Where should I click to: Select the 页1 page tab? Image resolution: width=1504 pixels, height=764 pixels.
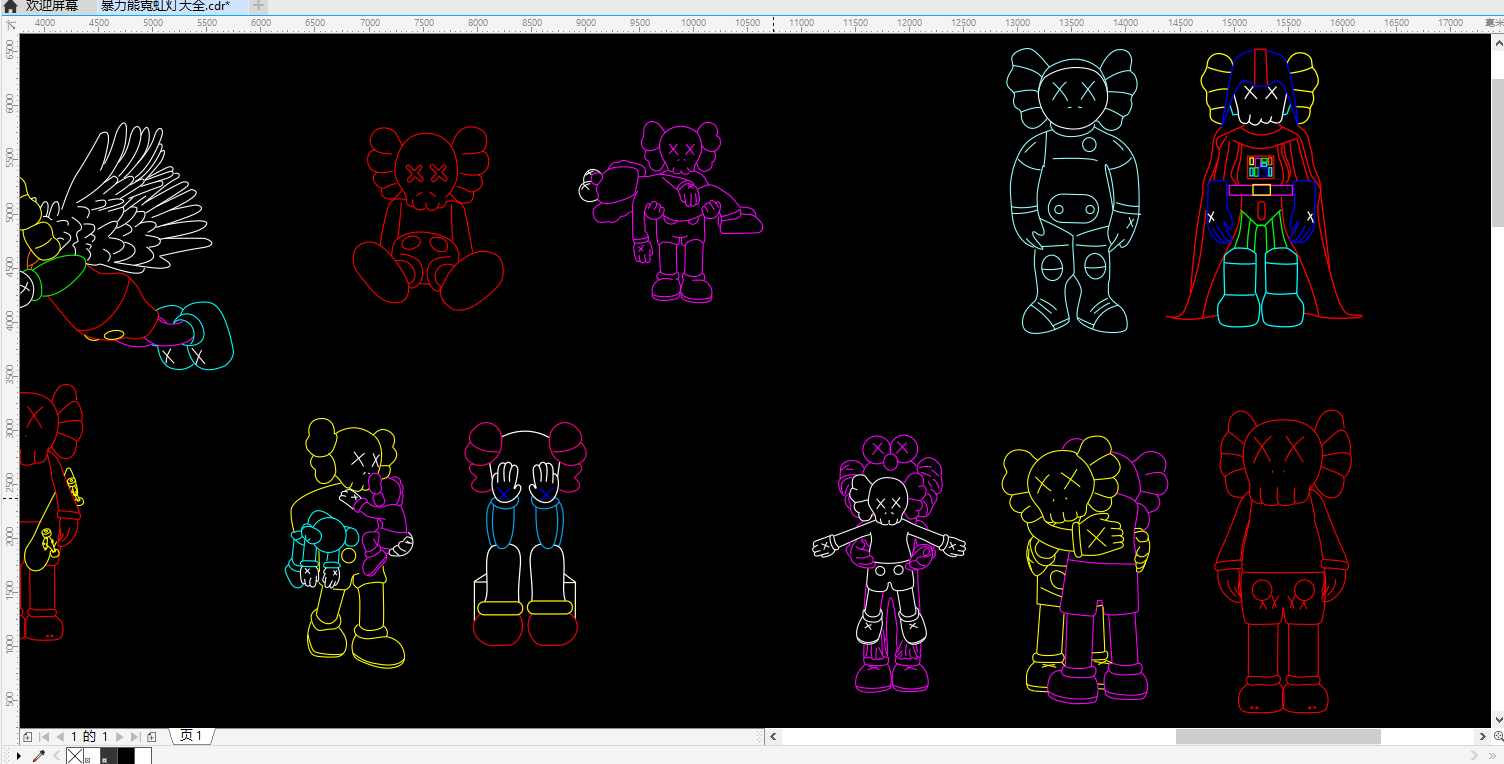pyautogui.click(x=192, y=737)
